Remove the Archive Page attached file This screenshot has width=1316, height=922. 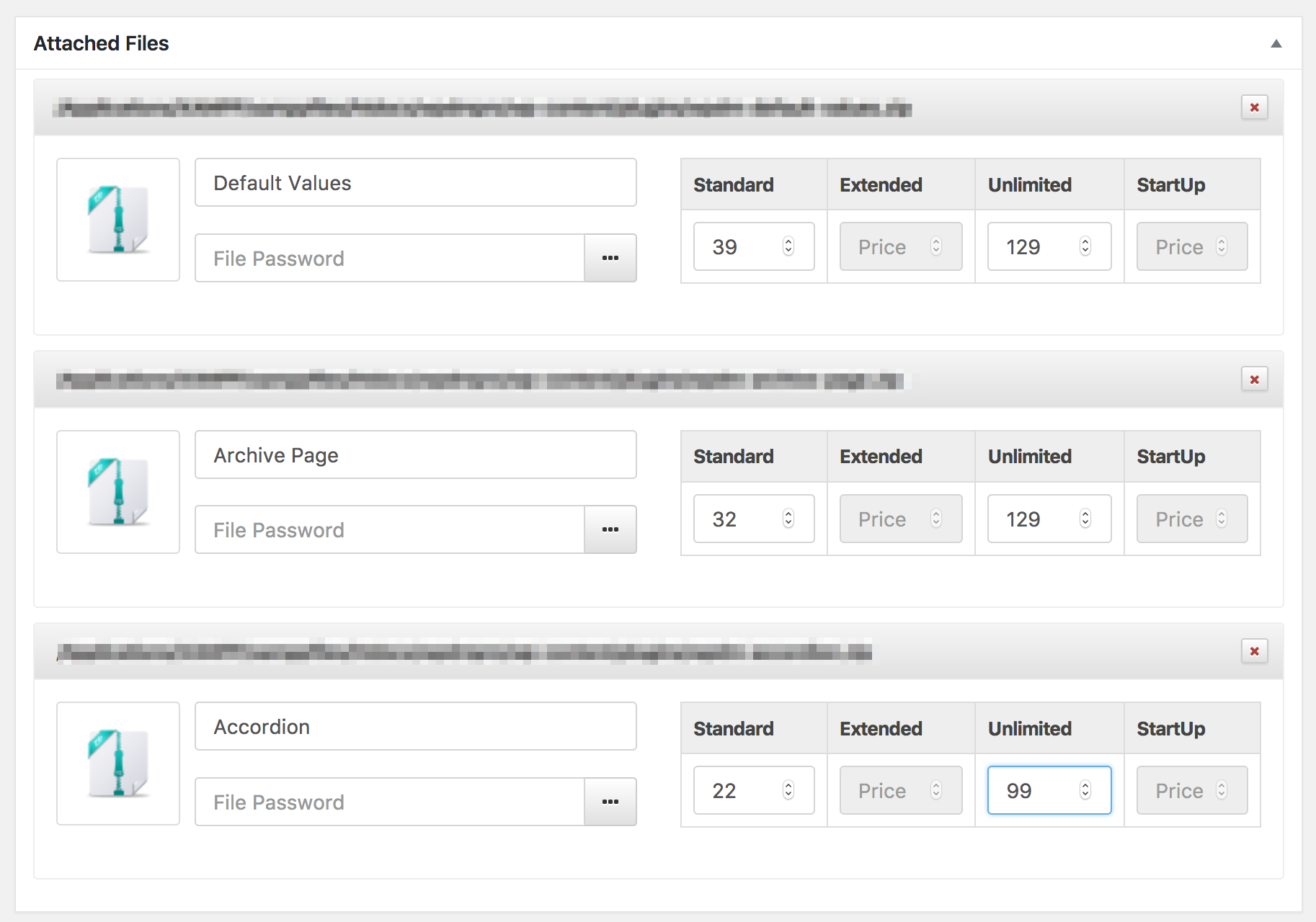tap(1254, 379)
